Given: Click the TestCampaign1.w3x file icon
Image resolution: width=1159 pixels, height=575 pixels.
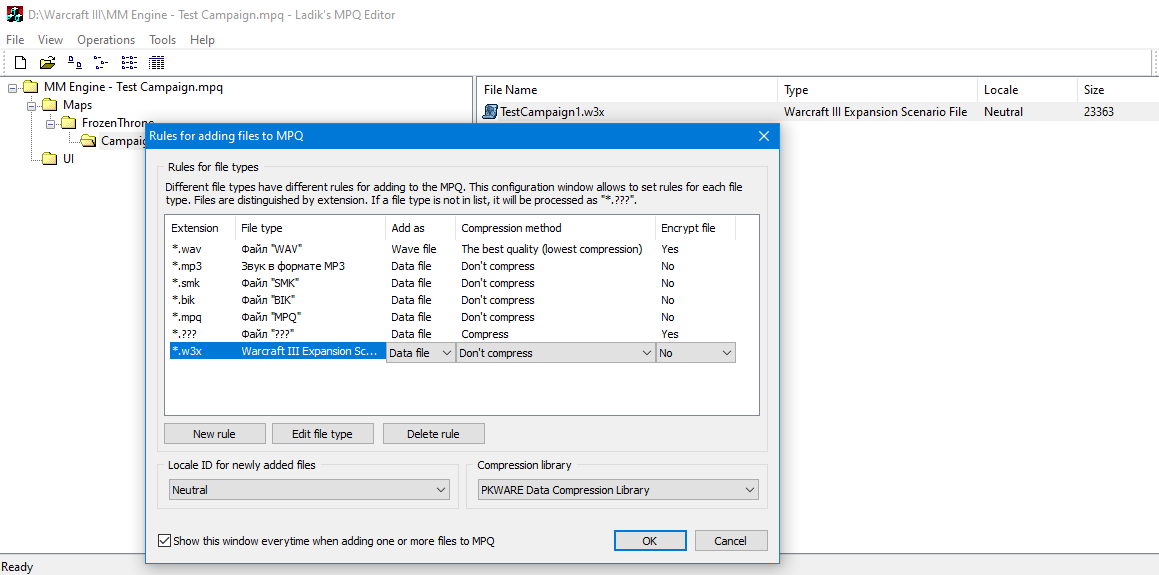Looking at the screenshot, I should tap(490, 112).
